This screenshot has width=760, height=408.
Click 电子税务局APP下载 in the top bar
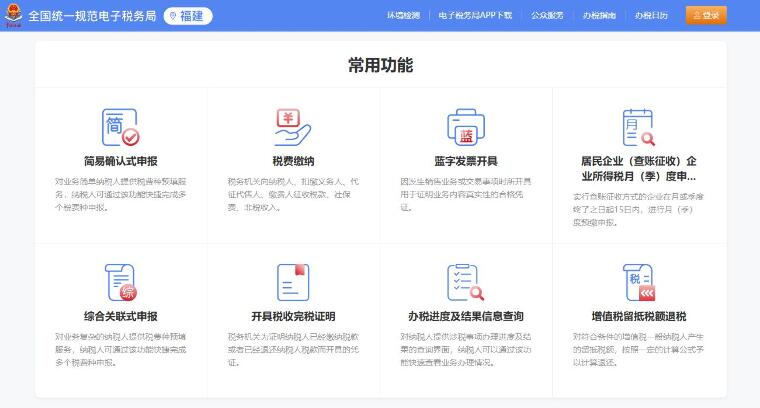tap(475, 16)
